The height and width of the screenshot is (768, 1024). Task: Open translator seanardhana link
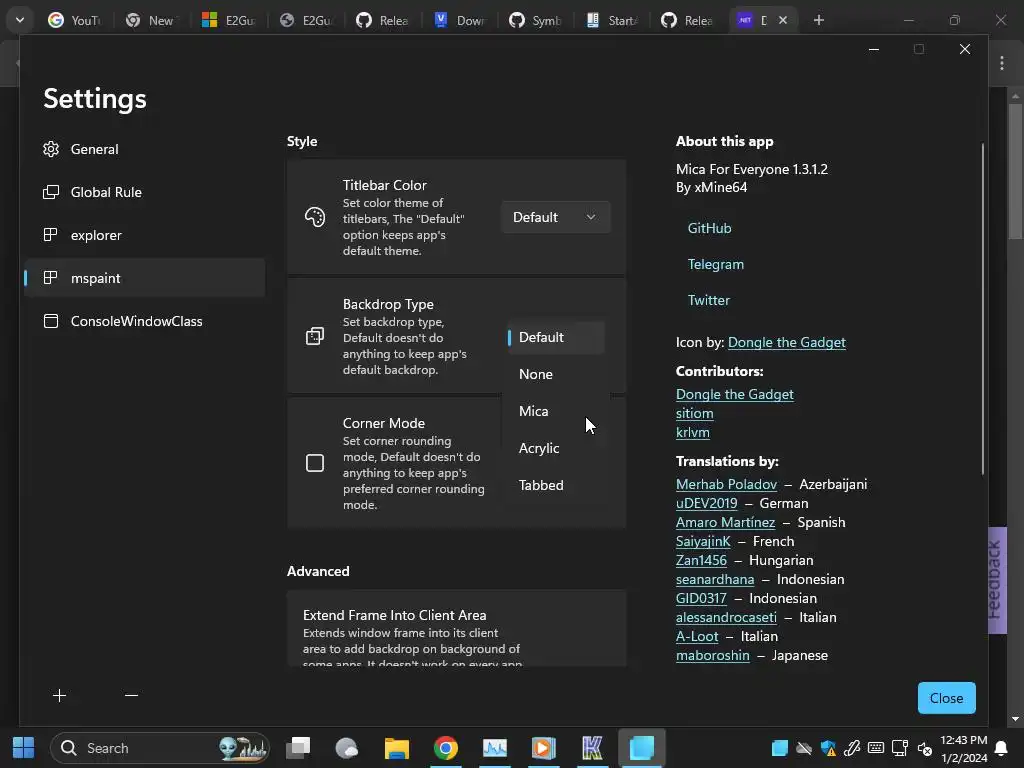pyautogui.click(x=715, y=579)
